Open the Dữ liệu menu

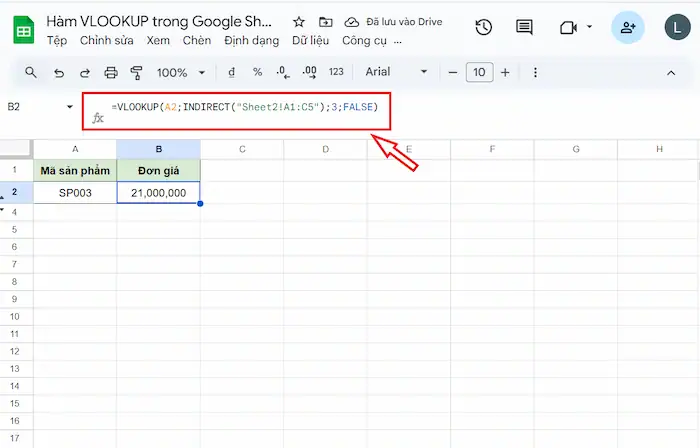click(311, 41)
